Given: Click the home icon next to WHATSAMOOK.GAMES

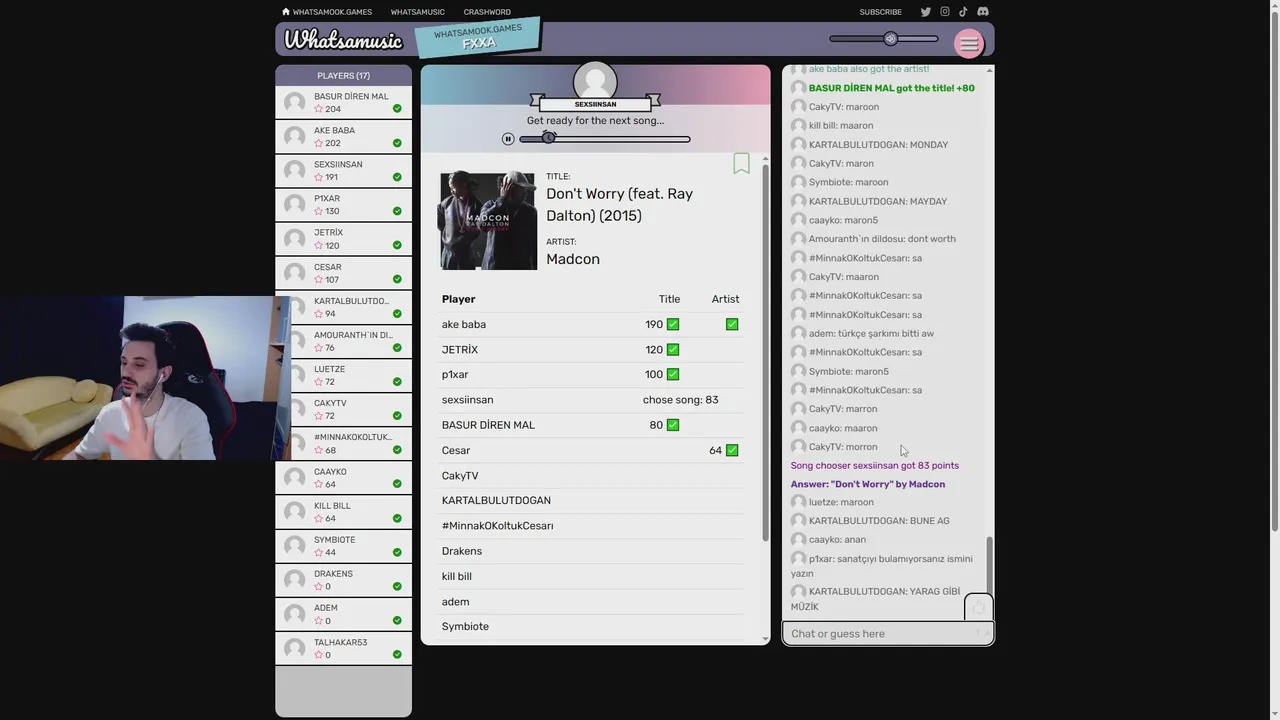Looking at the screenshot, I should 286,12.
